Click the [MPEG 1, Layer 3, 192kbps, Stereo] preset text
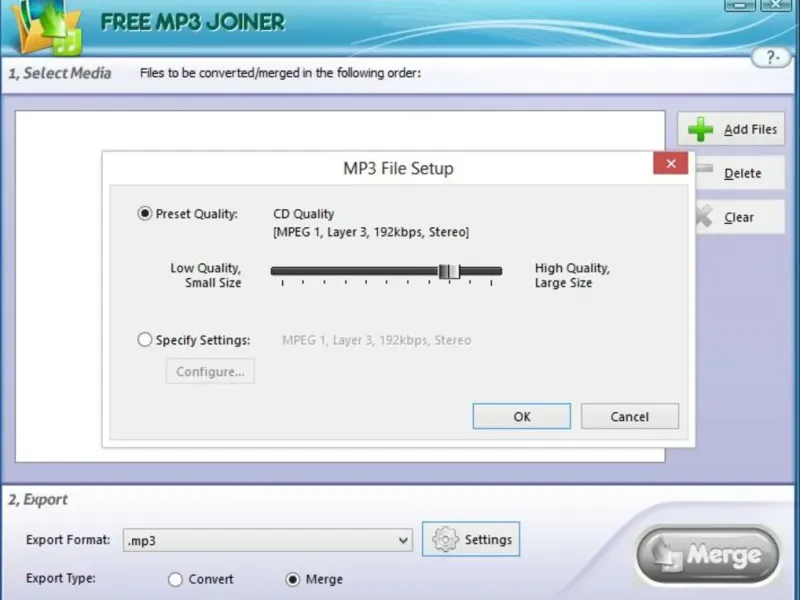The width and height of the screenshot is (800, 600). (x=371, y=232)
